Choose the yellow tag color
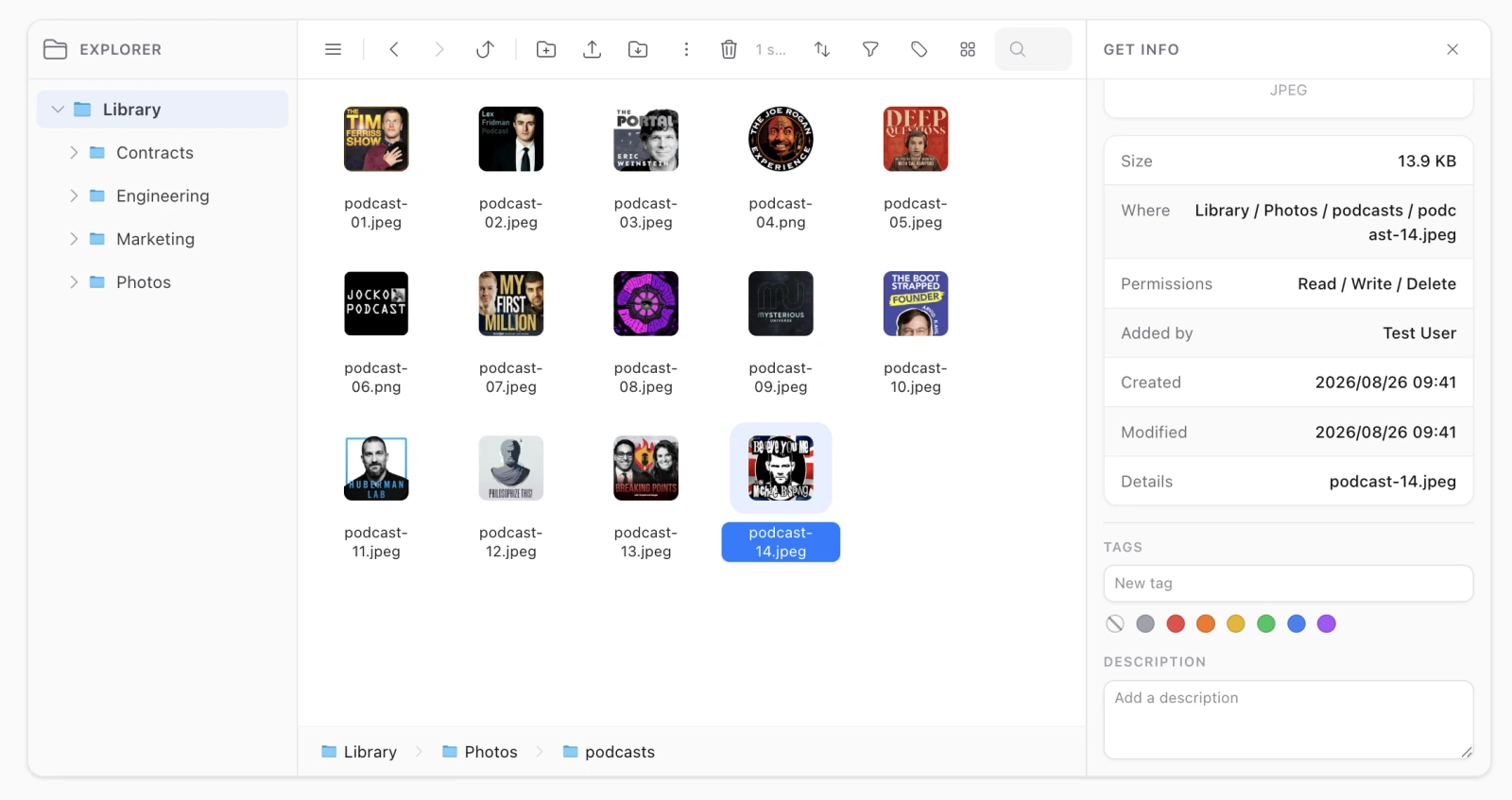Image resolution: width=1512 pixels, height=800 pixels. coord(1236,623)
